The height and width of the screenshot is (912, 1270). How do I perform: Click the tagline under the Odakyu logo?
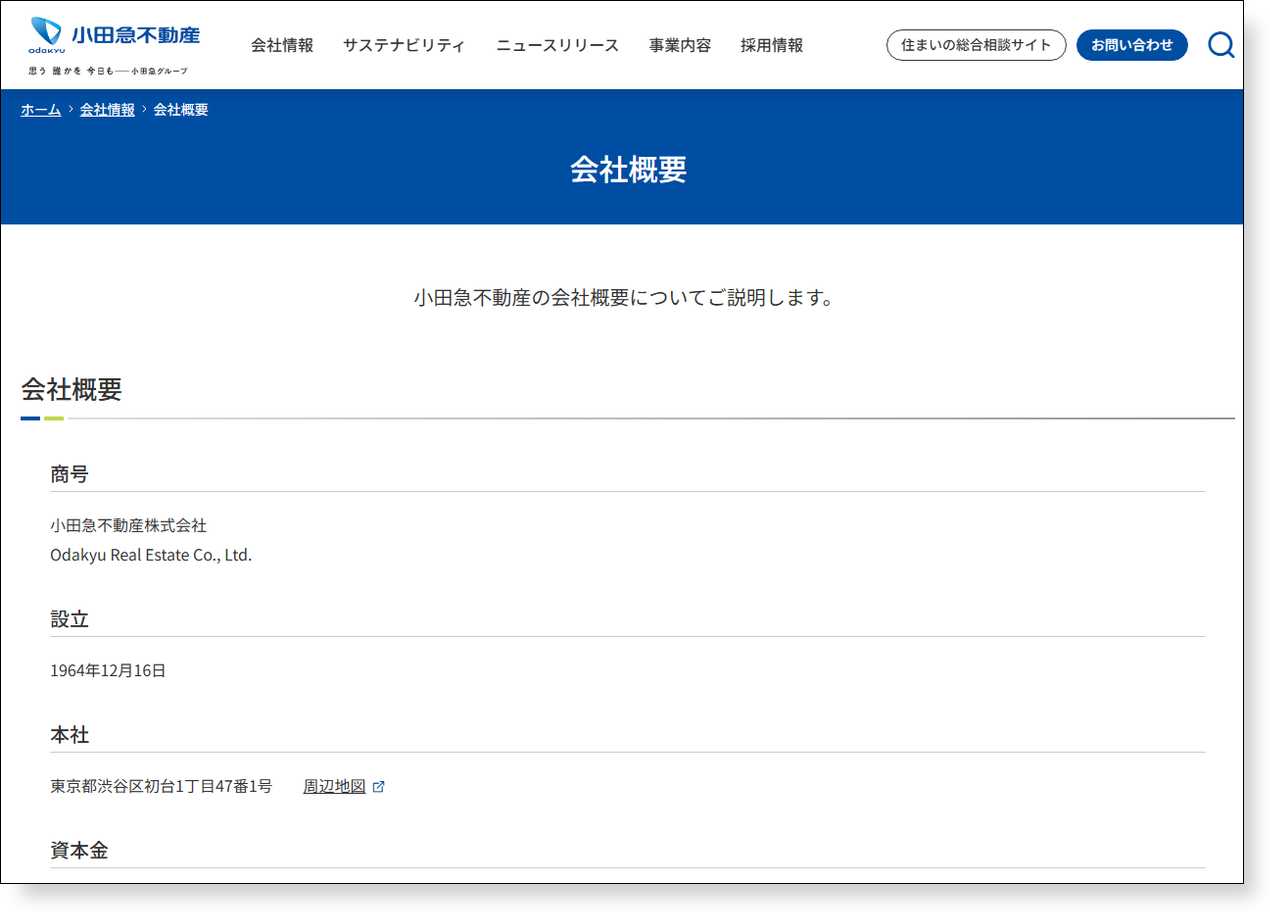click(108, 71)
